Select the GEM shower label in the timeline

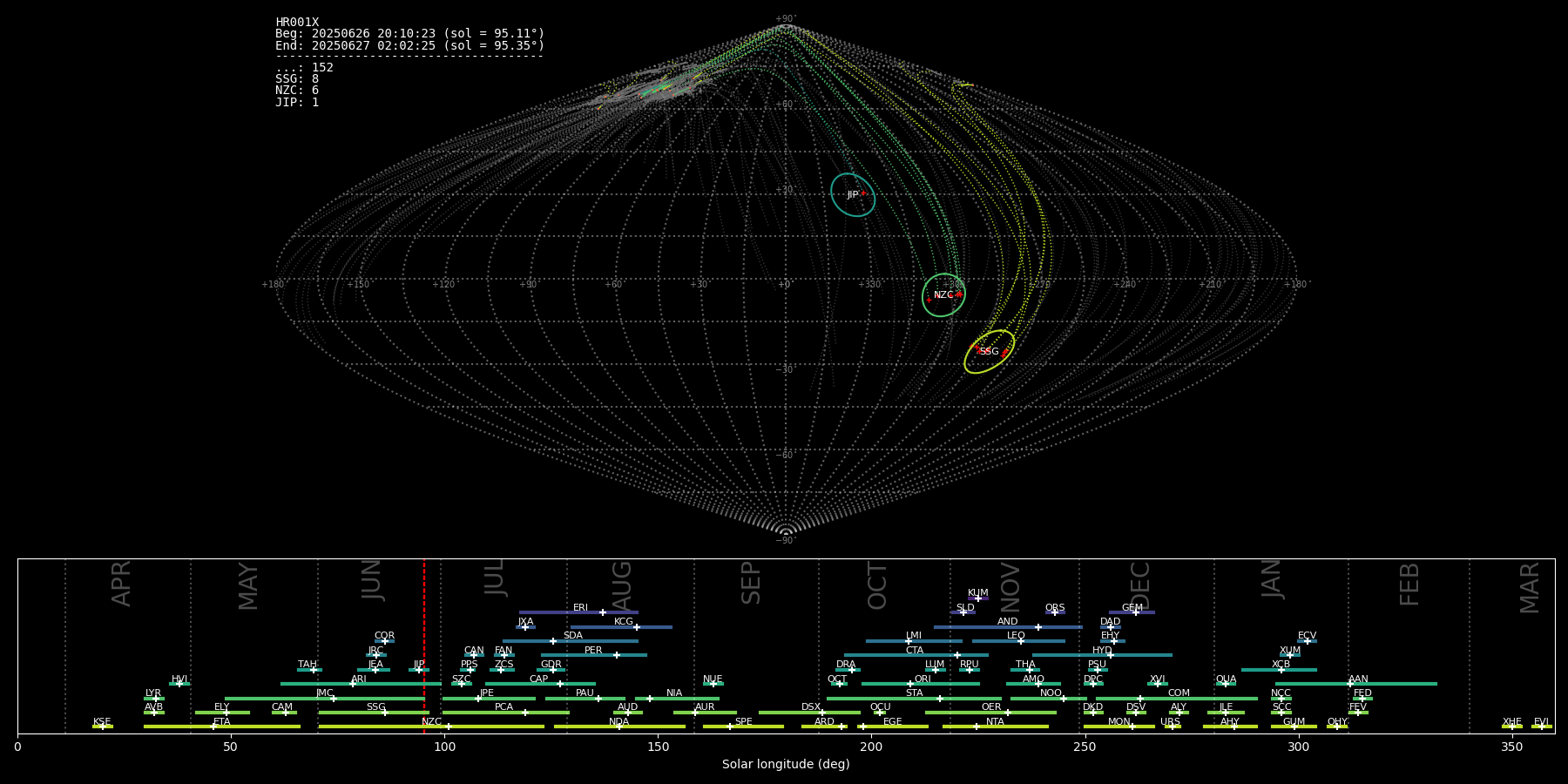(x=1132, y=608)
